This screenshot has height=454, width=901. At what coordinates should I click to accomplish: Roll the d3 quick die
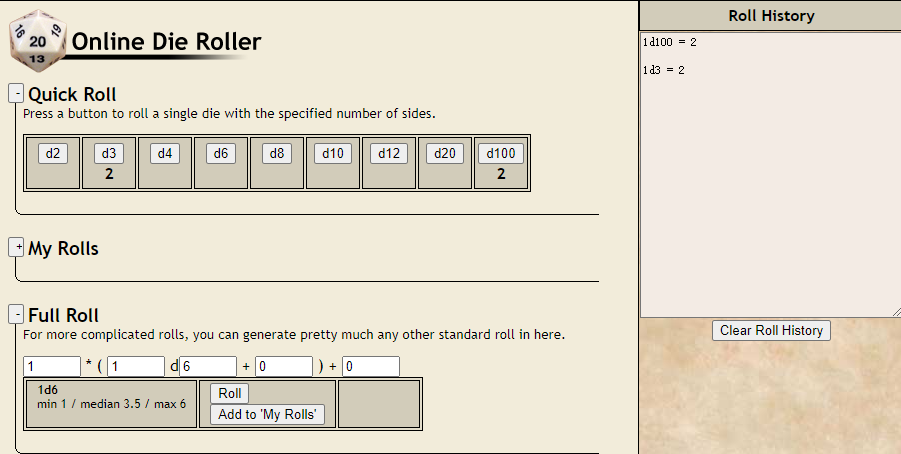point(109,153)
